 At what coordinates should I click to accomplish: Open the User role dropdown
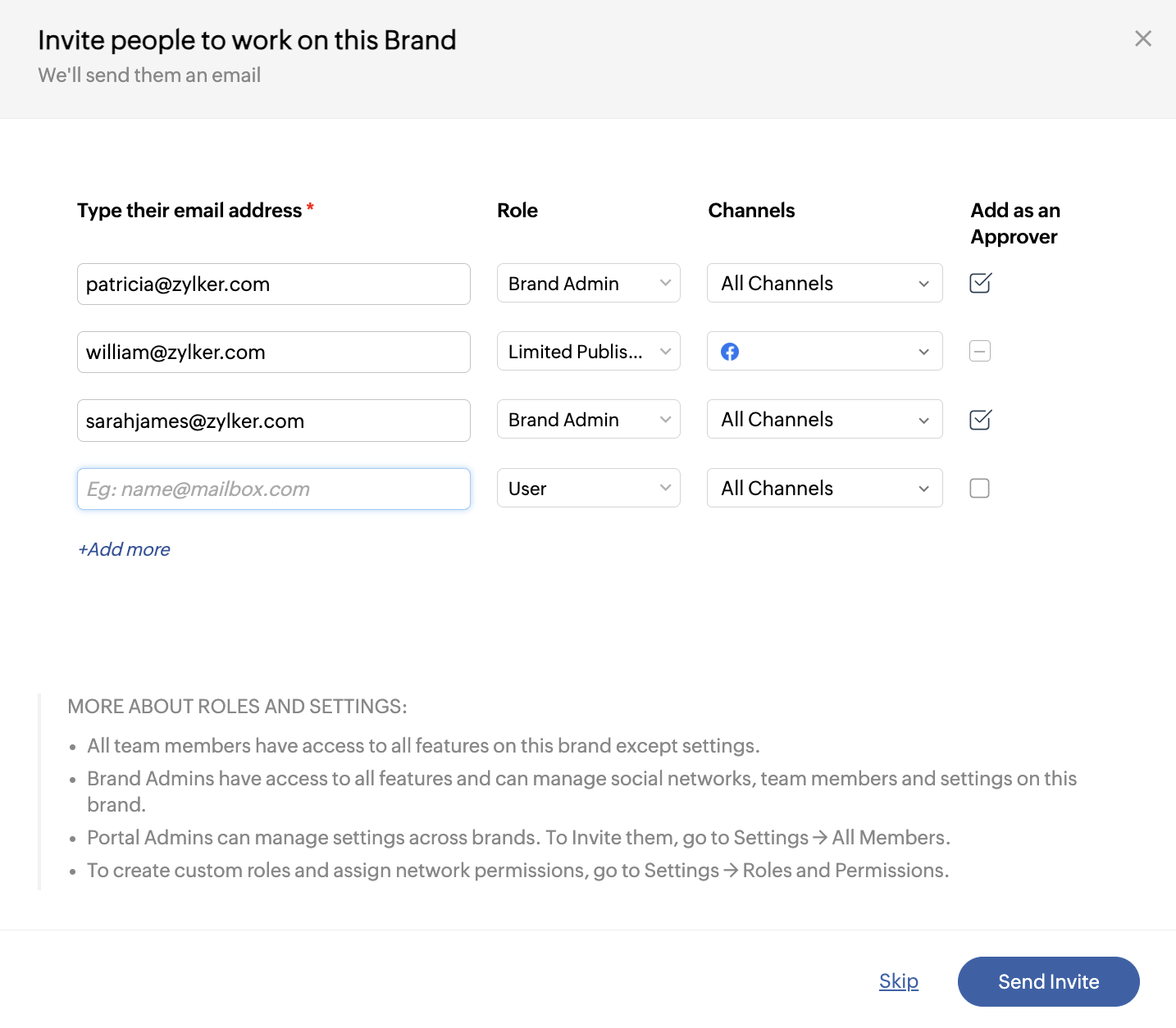click(x=588, y=489)
